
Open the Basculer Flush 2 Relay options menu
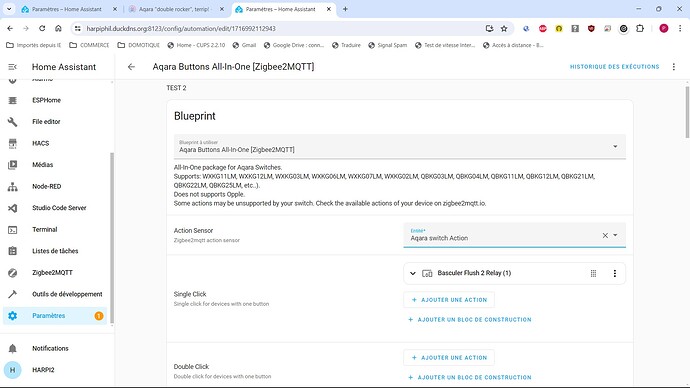coord(615,274)
